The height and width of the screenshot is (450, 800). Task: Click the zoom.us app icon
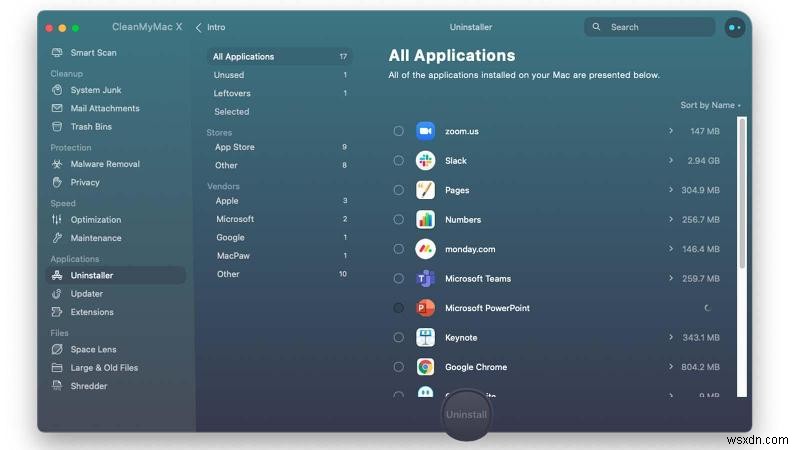425,131
